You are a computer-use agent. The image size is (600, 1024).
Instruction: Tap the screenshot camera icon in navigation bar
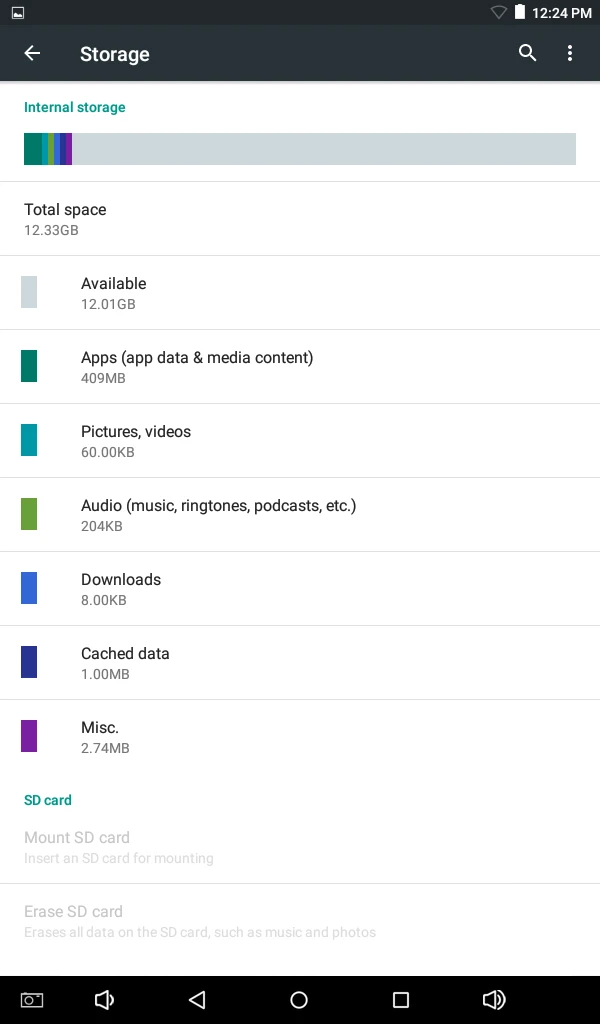31,998
